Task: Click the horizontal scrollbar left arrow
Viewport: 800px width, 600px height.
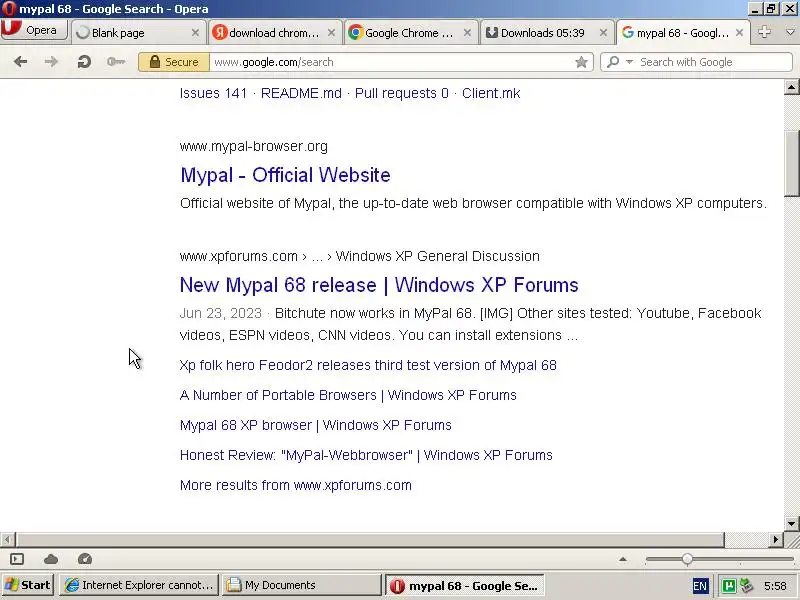Action: pyautogui.click(x=7, y=539)
